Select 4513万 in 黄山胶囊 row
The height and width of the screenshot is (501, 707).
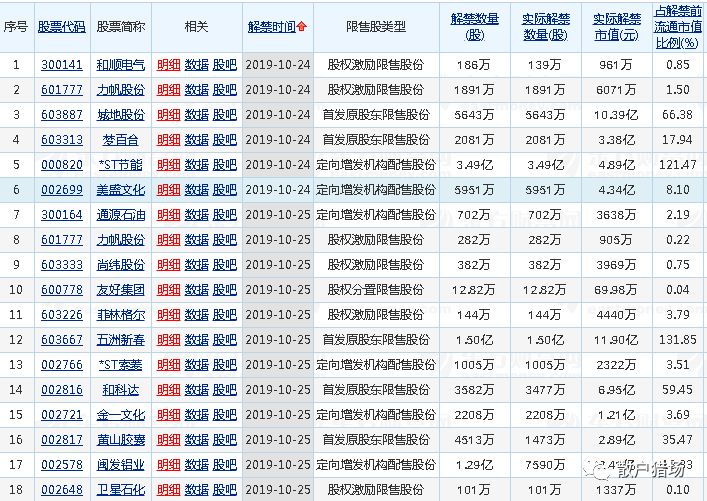click(474, 440)
